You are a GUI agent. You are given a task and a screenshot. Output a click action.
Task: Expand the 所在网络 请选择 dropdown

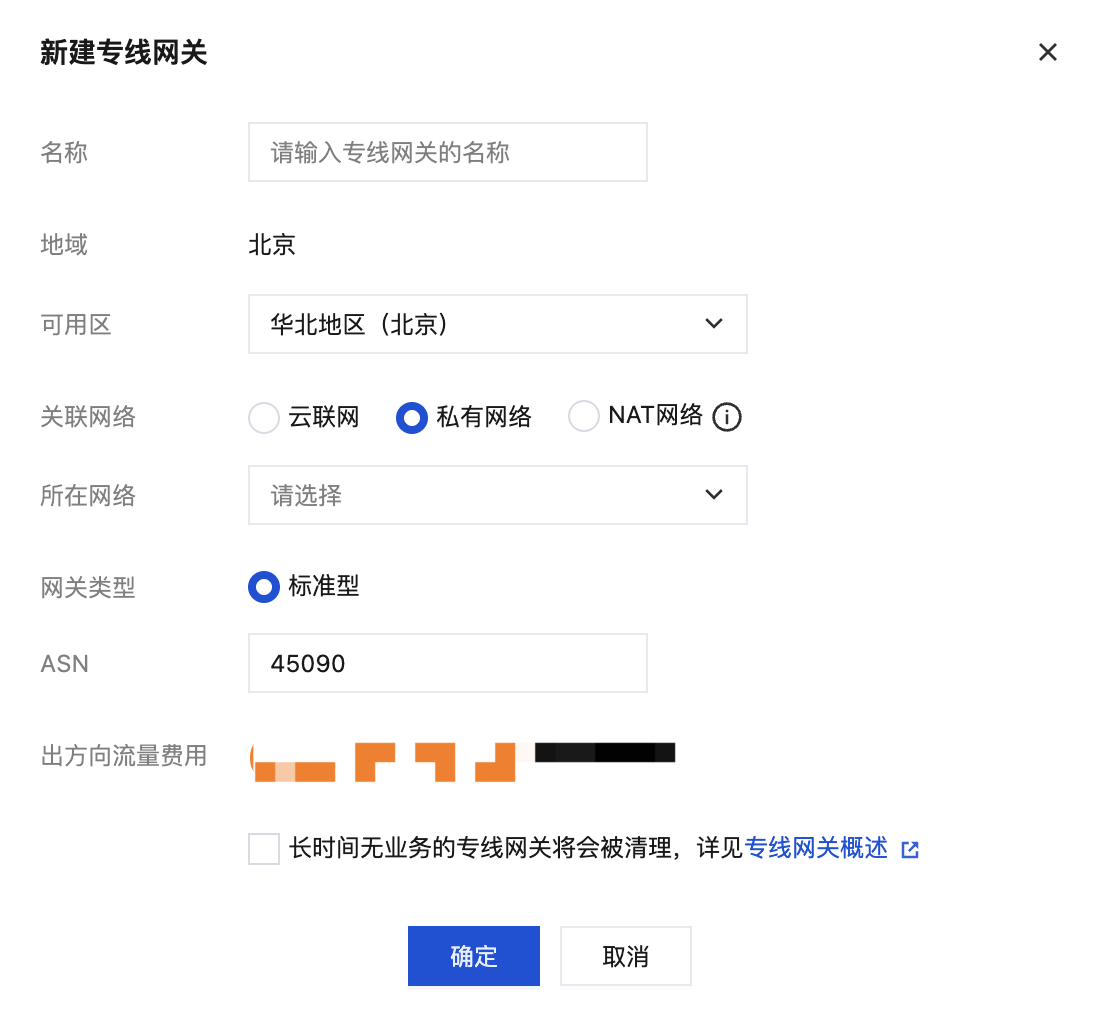click(x=480, y=495)
